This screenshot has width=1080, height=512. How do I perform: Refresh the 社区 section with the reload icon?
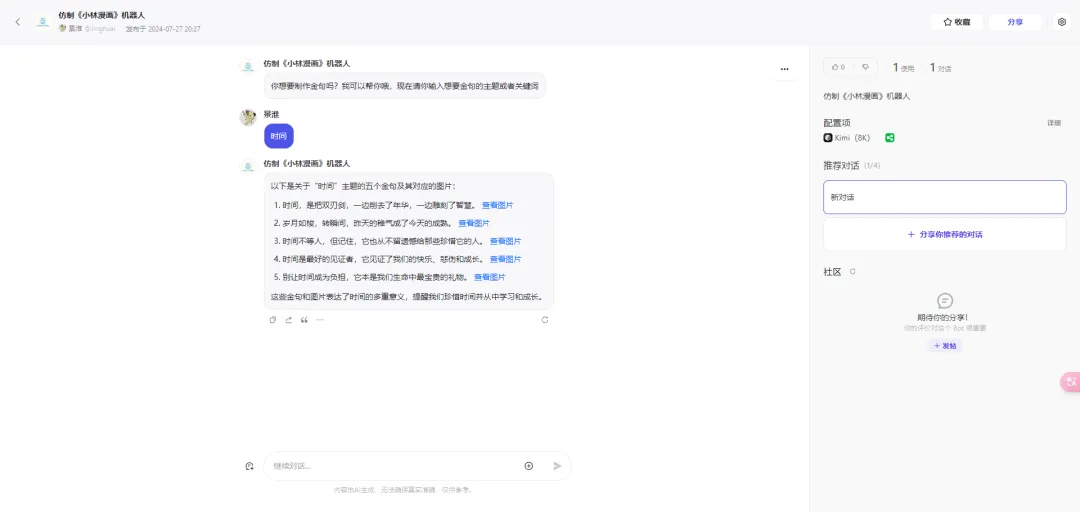click(853, 272)
